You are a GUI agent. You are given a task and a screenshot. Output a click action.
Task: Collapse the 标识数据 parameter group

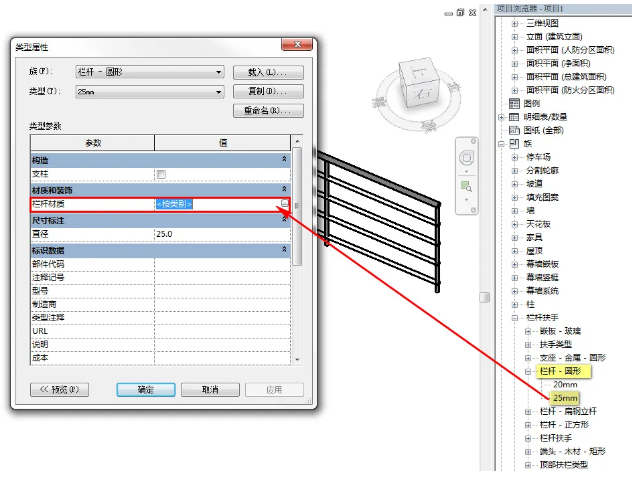283,250
